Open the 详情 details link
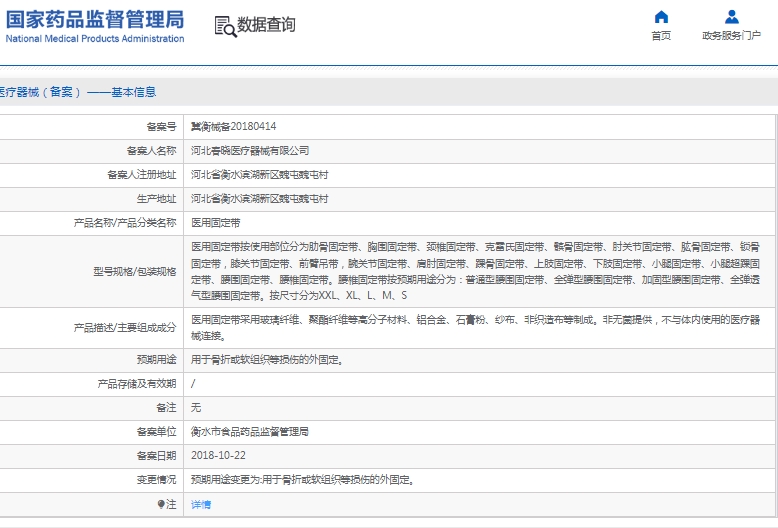778x528 pixels. [201, 504]
